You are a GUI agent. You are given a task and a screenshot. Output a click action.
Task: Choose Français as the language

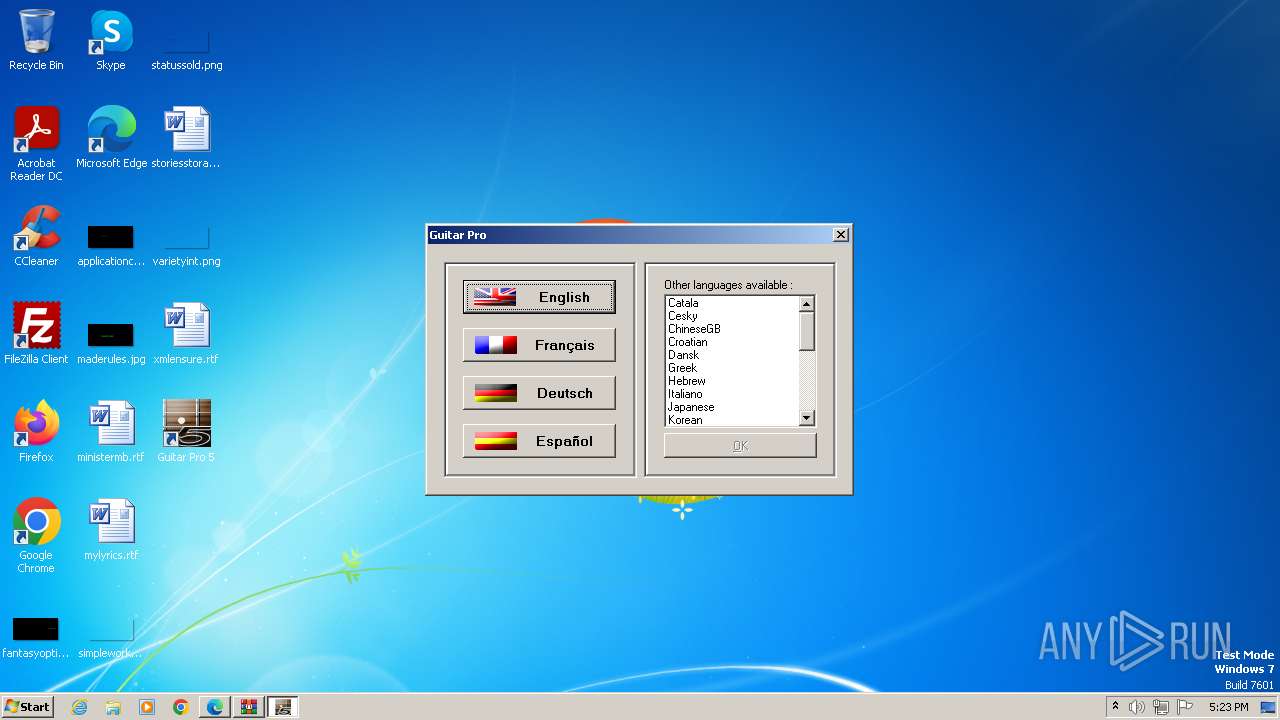(539, 345)
